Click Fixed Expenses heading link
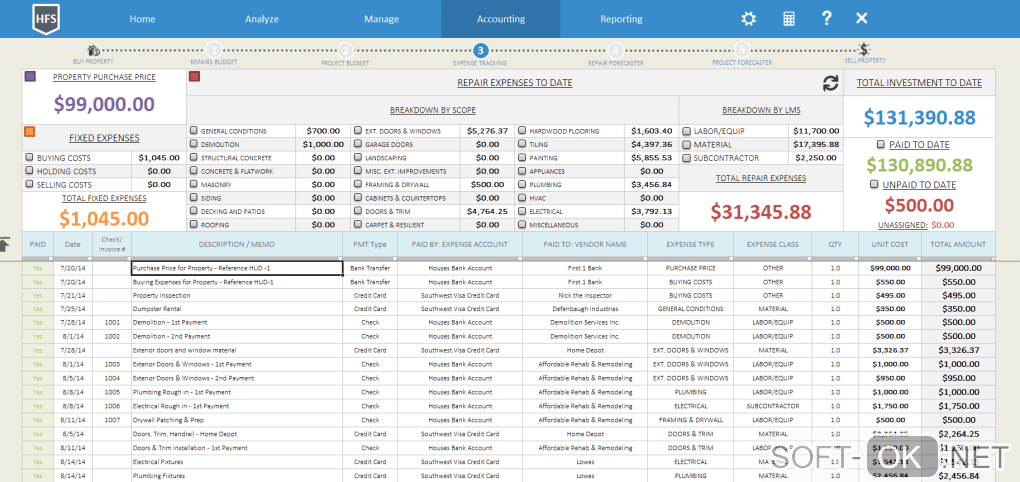The width and height of the screenshot is (1020, 482). 104,138
